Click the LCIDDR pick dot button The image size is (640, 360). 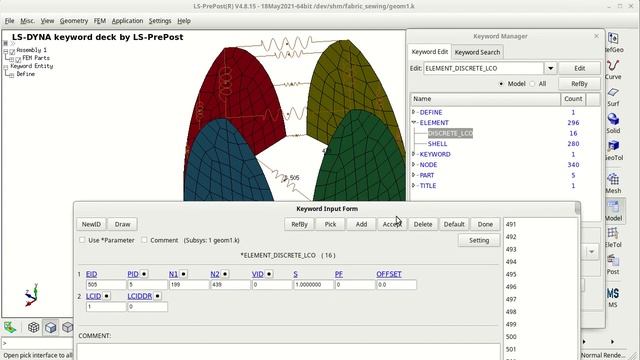click(158, 296)
